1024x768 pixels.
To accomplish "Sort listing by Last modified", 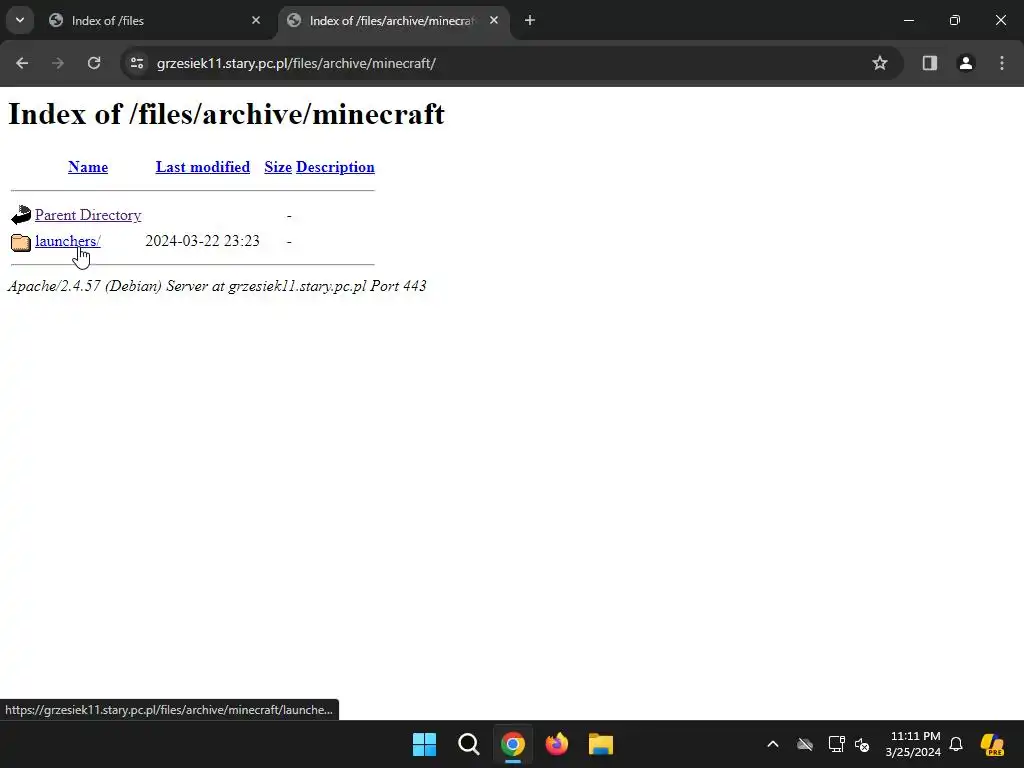I will (202, 167).
